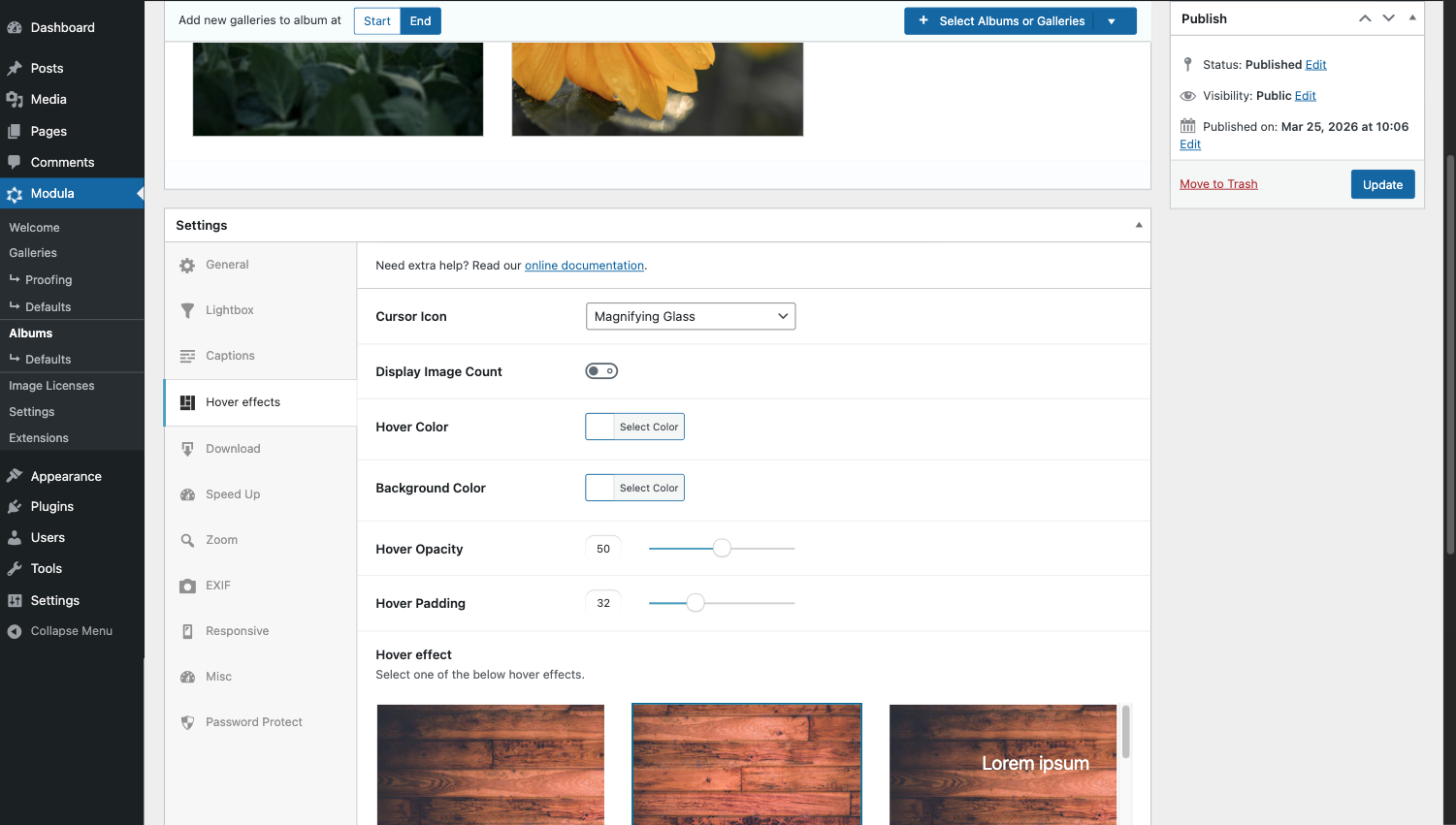Switch to the General settings tab
1456x825 pixels.
coord(227,265)
